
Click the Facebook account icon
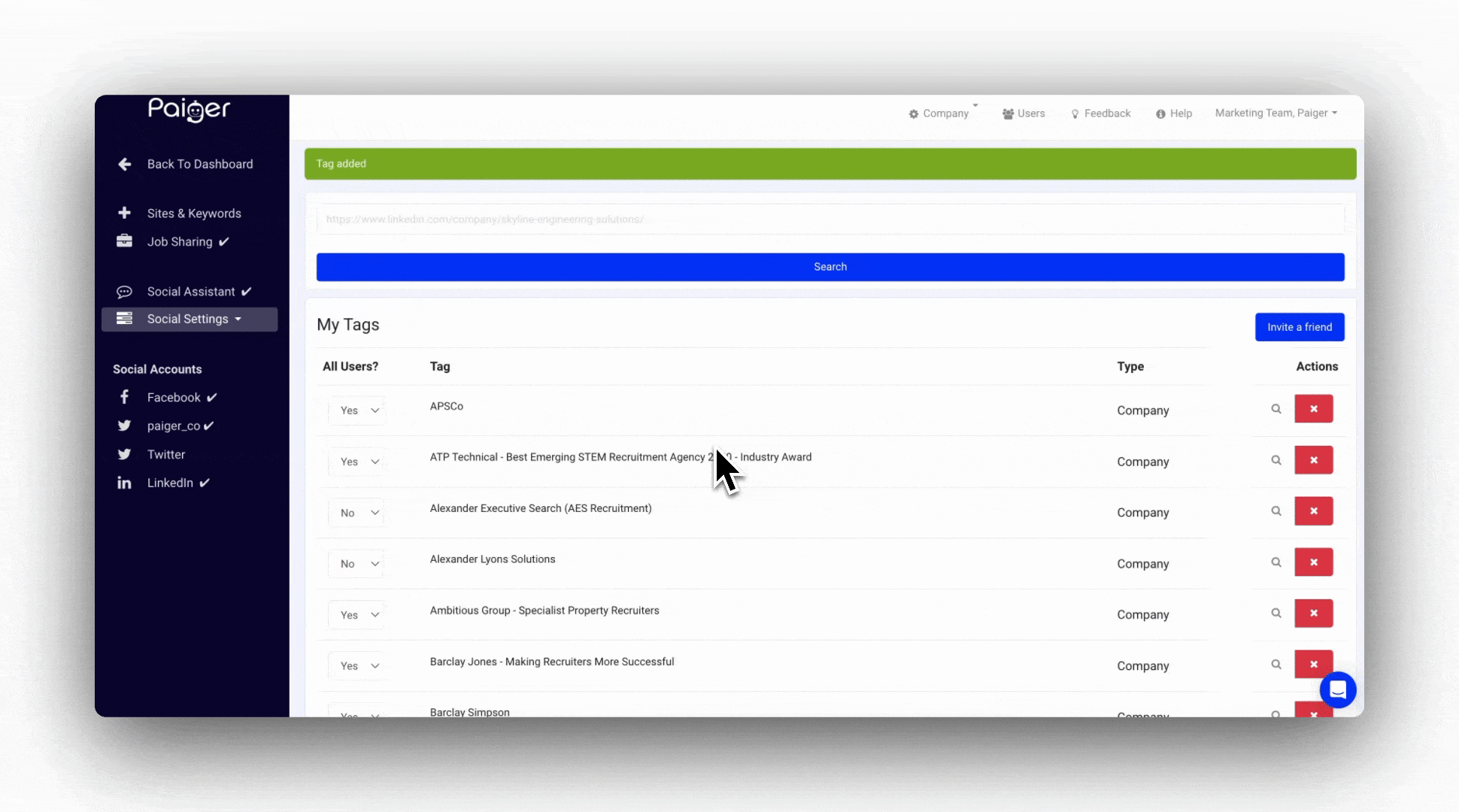124,397
